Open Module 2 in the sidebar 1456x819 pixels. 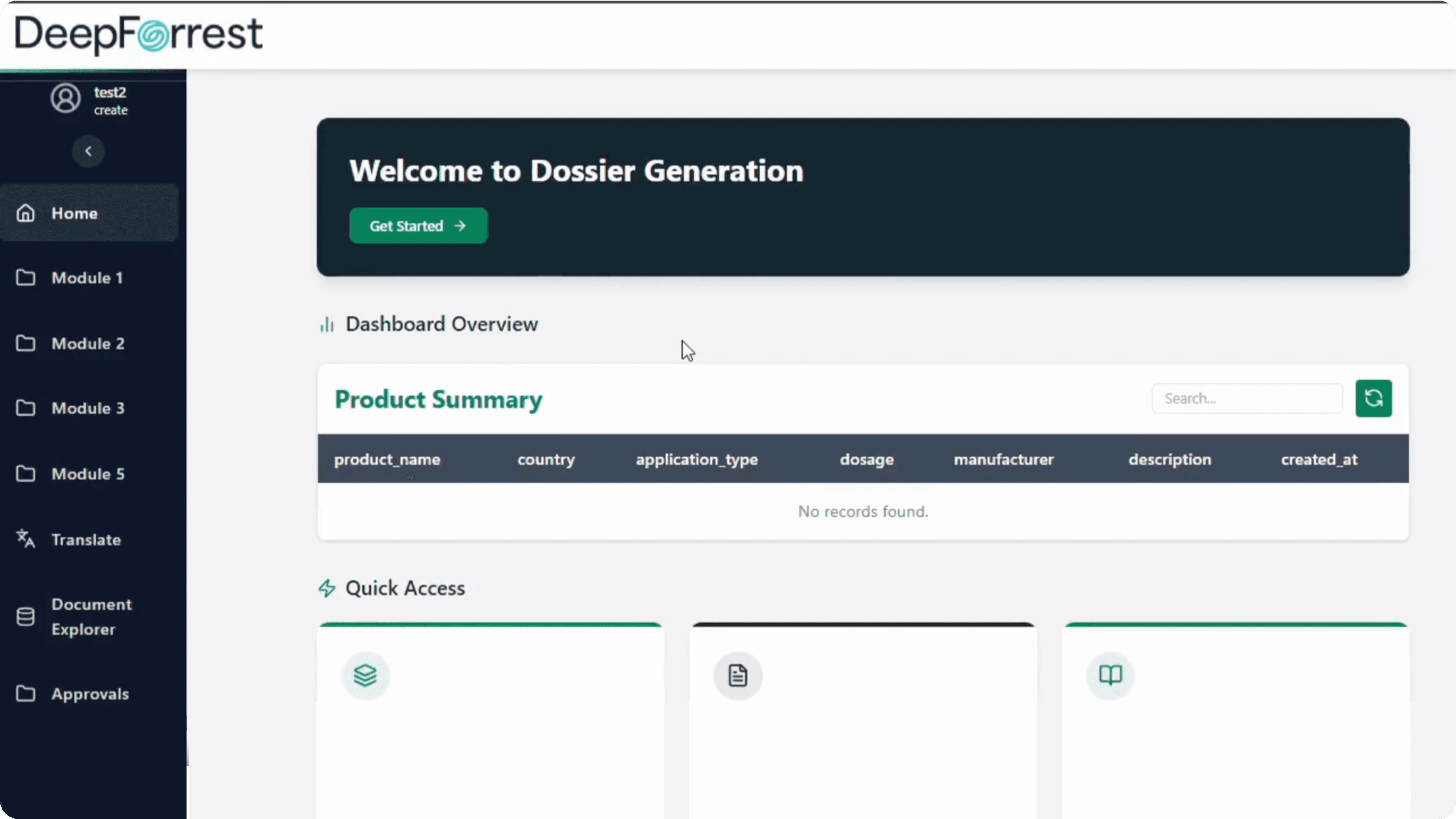pyautogui.click(x=87, y=343)
